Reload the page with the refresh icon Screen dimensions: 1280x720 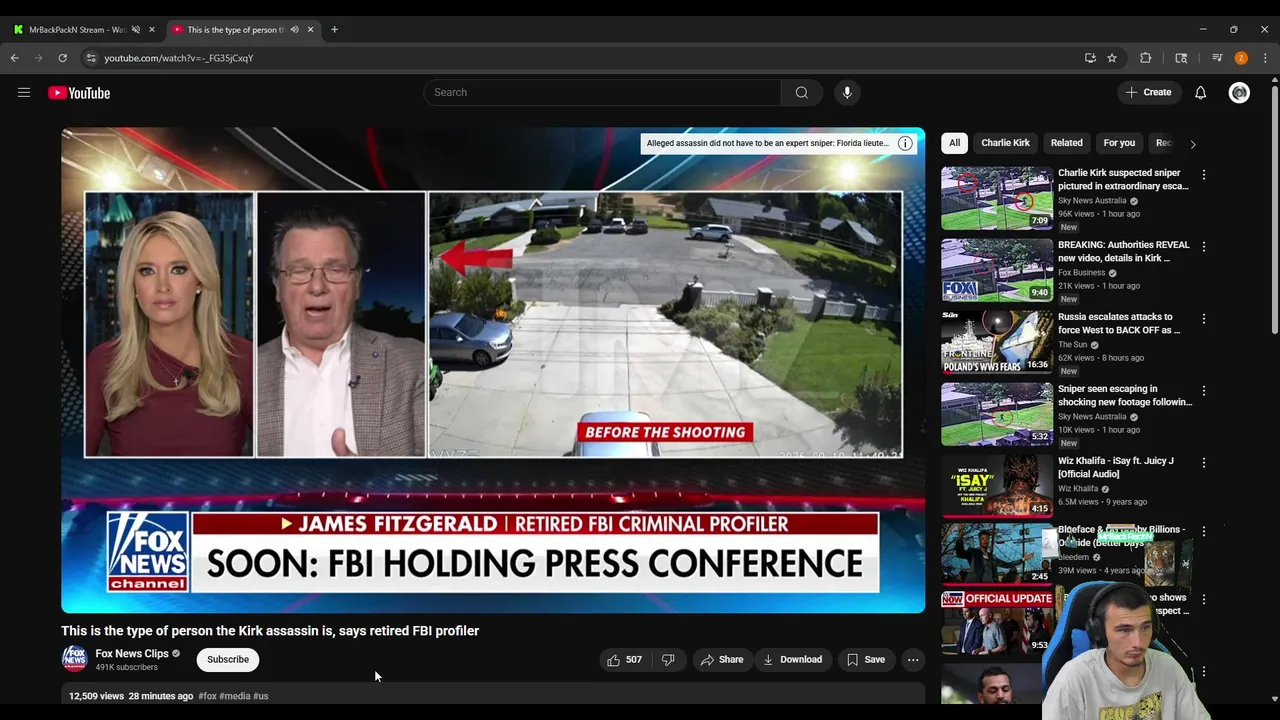click(x=62, y=58)
